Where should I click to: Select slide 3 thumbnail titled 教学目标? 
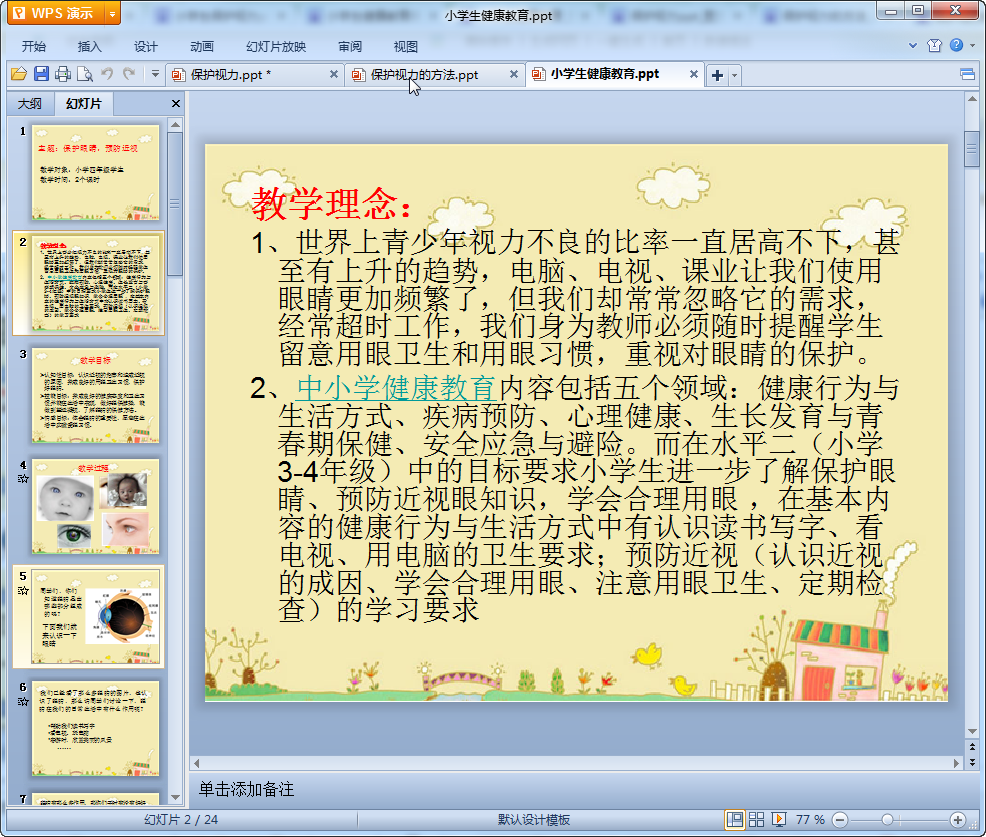point(96,396)
